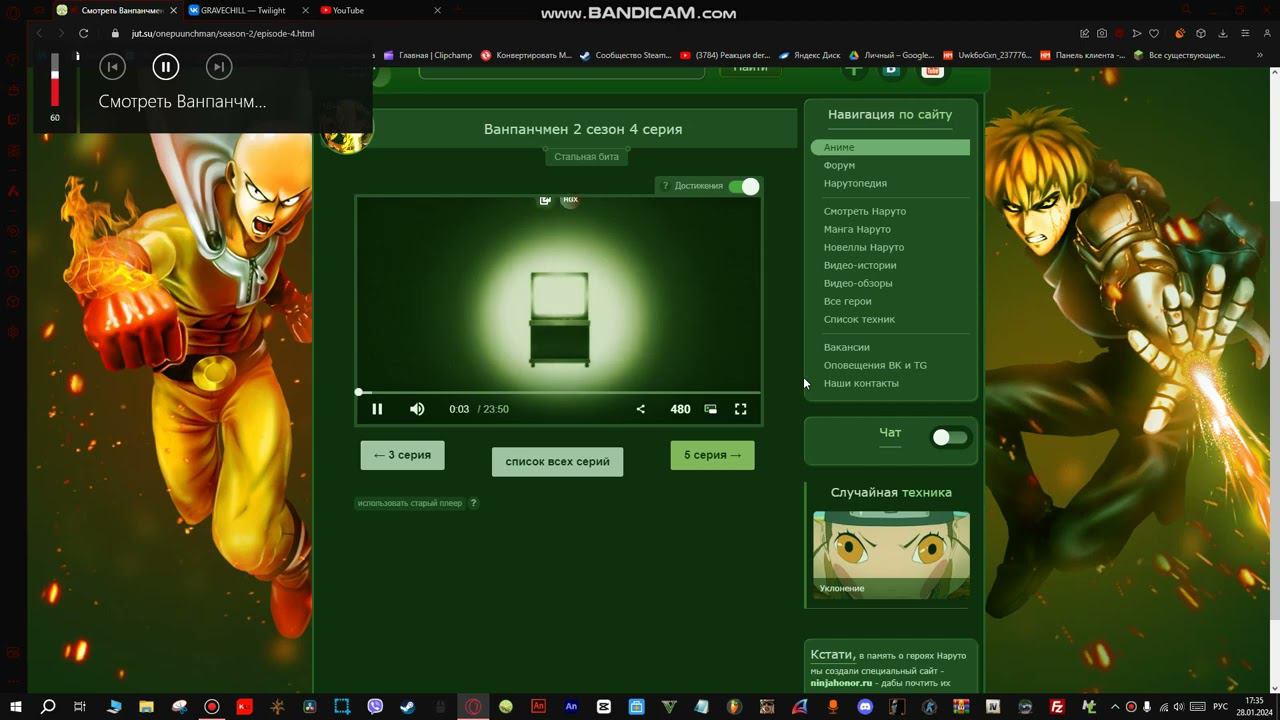
Task: Toggle the Достижения switch
Action: [x=744, y=186]
